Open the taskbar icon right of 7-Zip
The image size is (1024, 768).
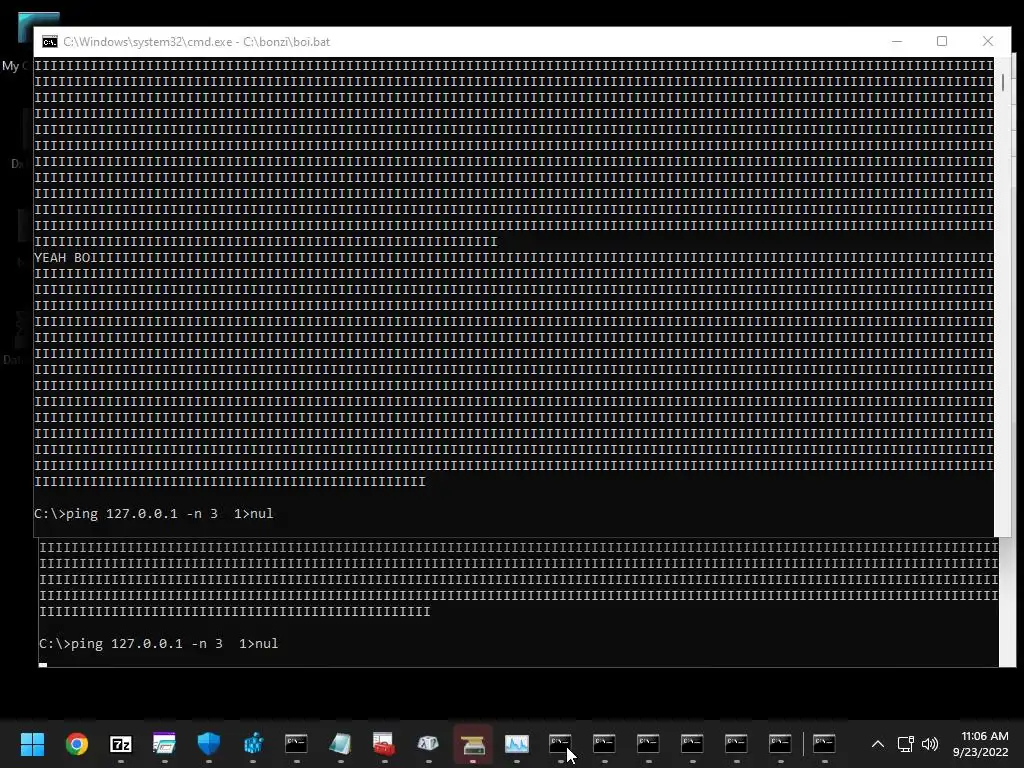165,744
